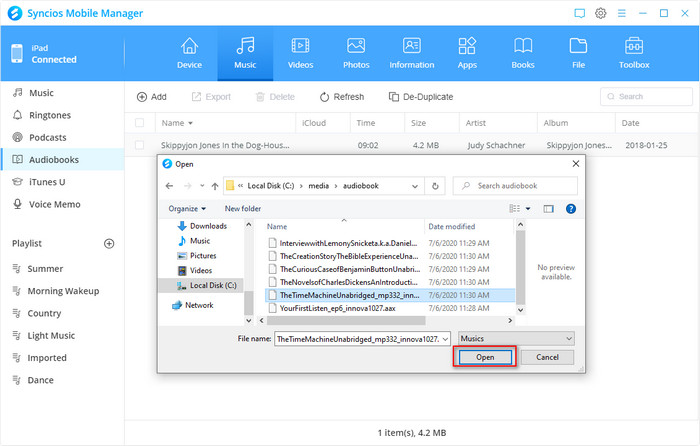Open the feedback message icon in title bar
The height and width of the screenshot is (446, 700).
[579, 13]
